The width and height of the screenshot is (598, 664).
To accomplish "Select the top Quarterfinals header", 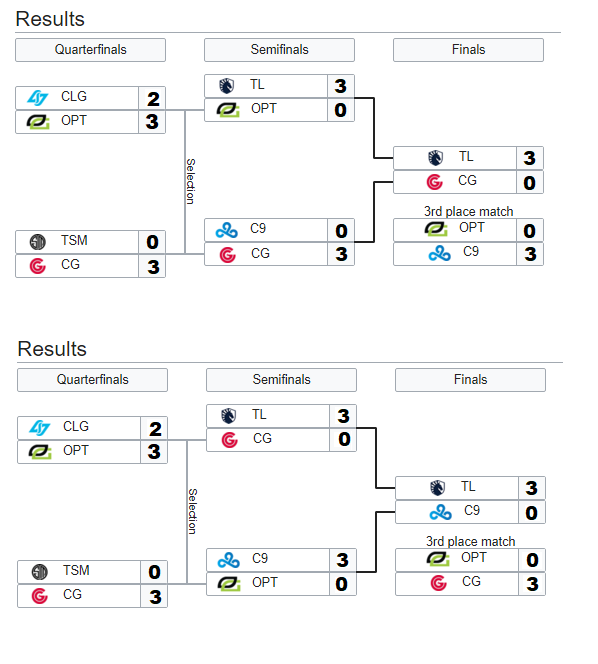I will coord(90,50).
